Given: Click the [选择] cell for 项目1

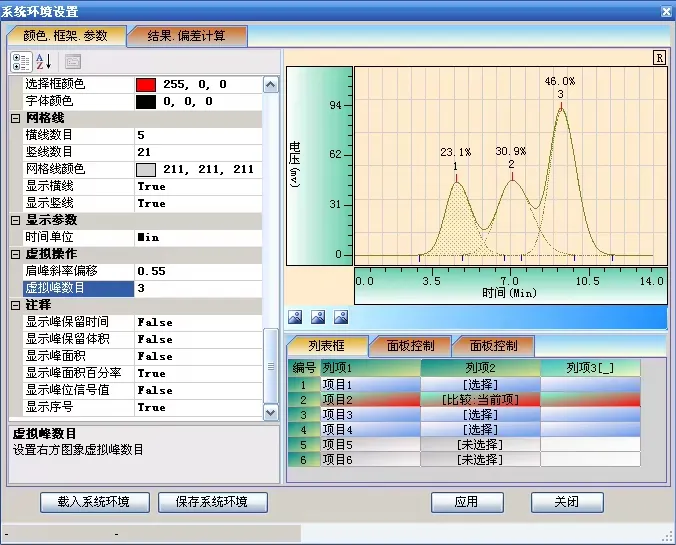Looking at the screenshot, I should pyautogui.click(x=480, y=384).
